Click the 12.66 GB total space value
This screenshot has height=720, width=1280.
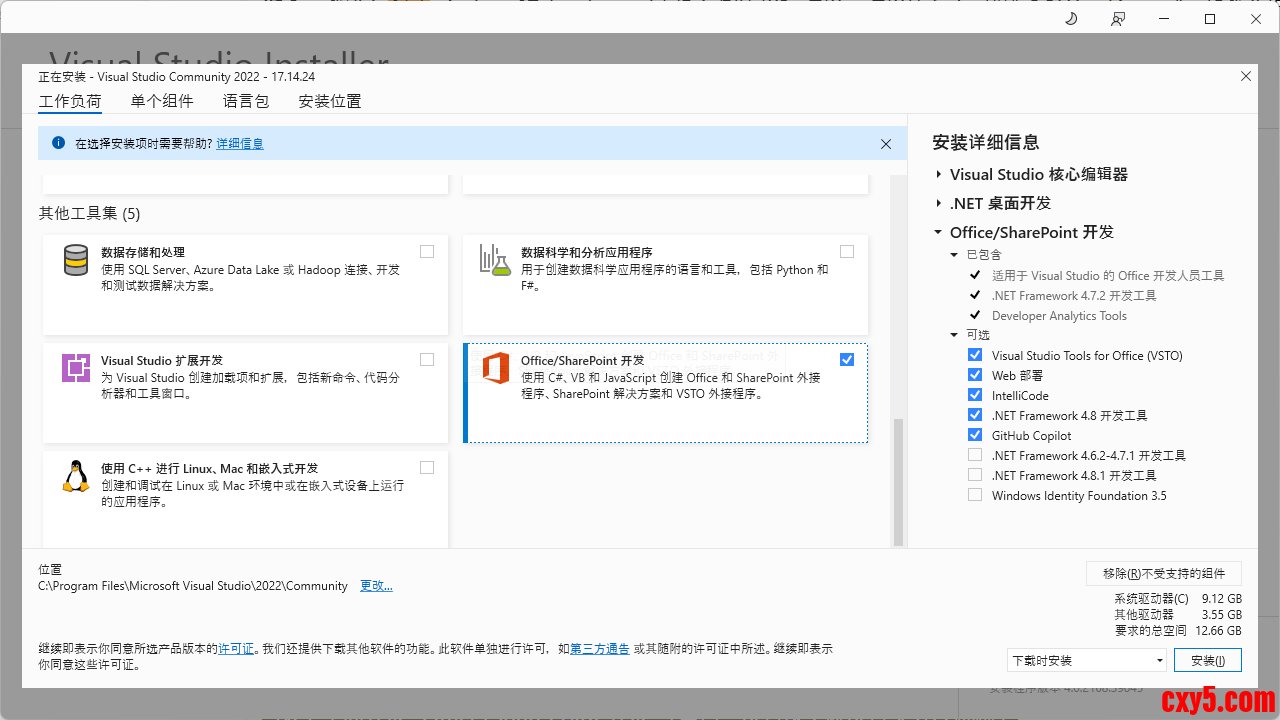1218,631
